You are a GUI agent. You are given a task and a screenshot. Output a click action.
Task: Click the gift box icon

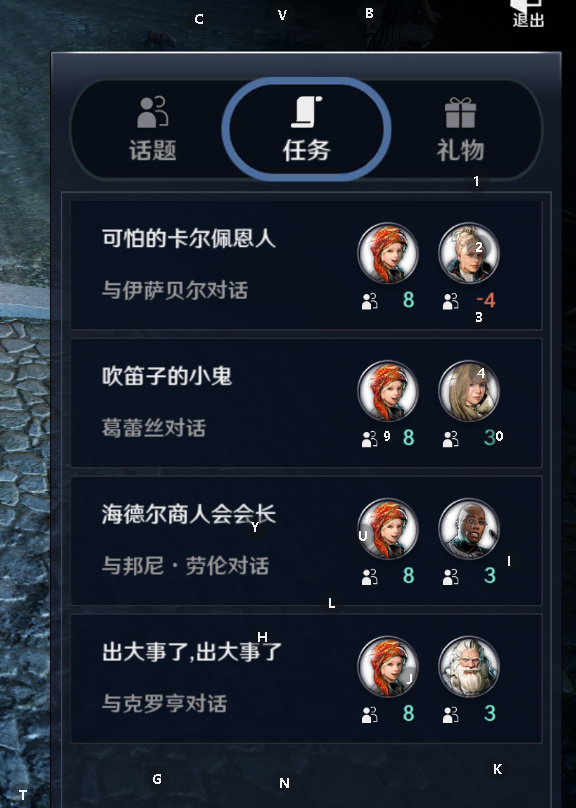(460, 112)
